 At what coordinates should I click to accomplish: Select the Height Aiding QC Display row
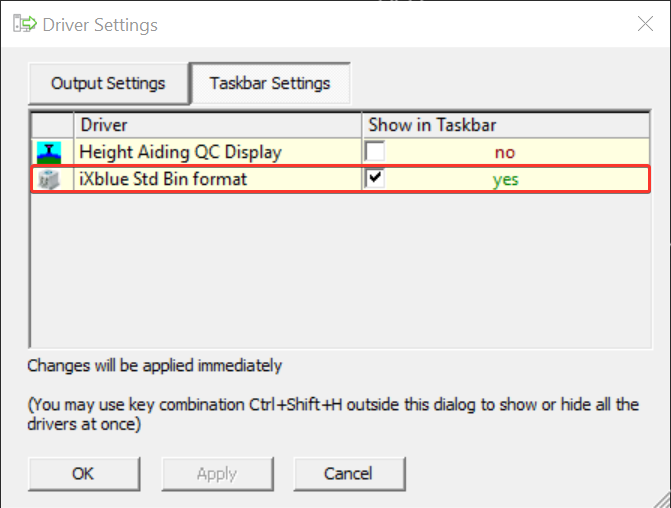pyautogui.click(x=180, y=152)
